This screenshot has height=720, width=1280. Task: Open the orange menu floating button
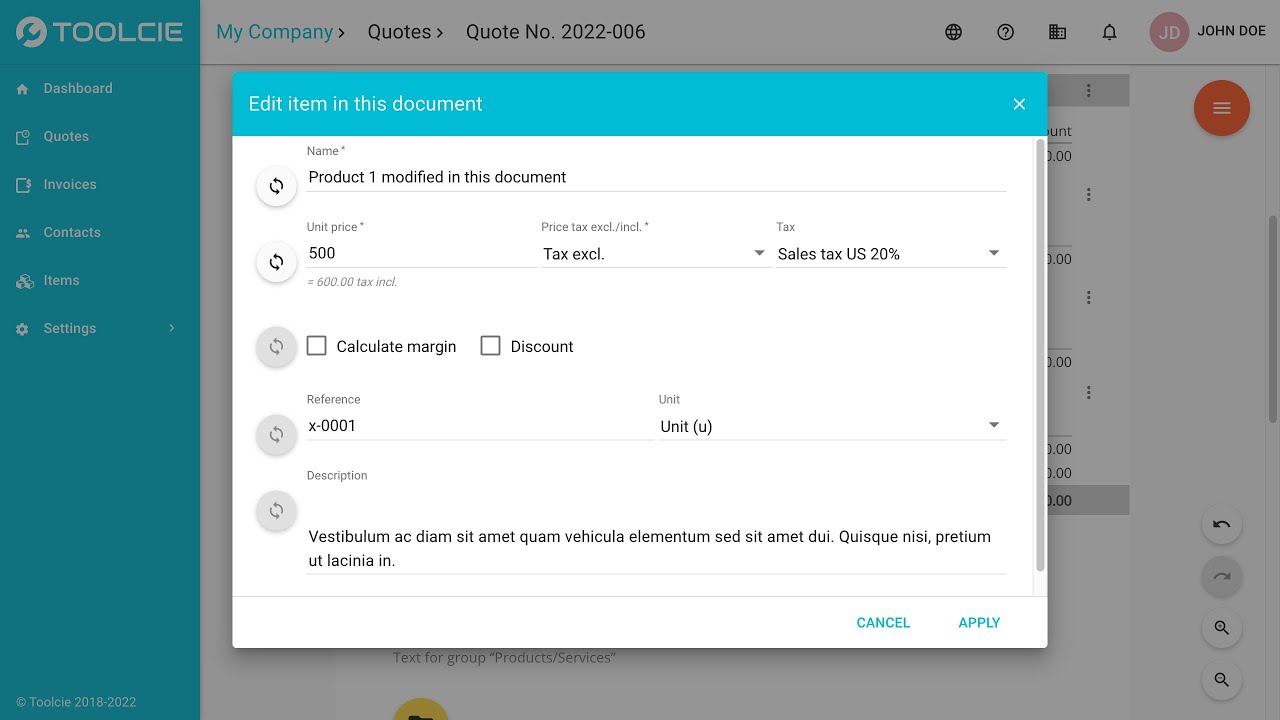click(1222, 108)
